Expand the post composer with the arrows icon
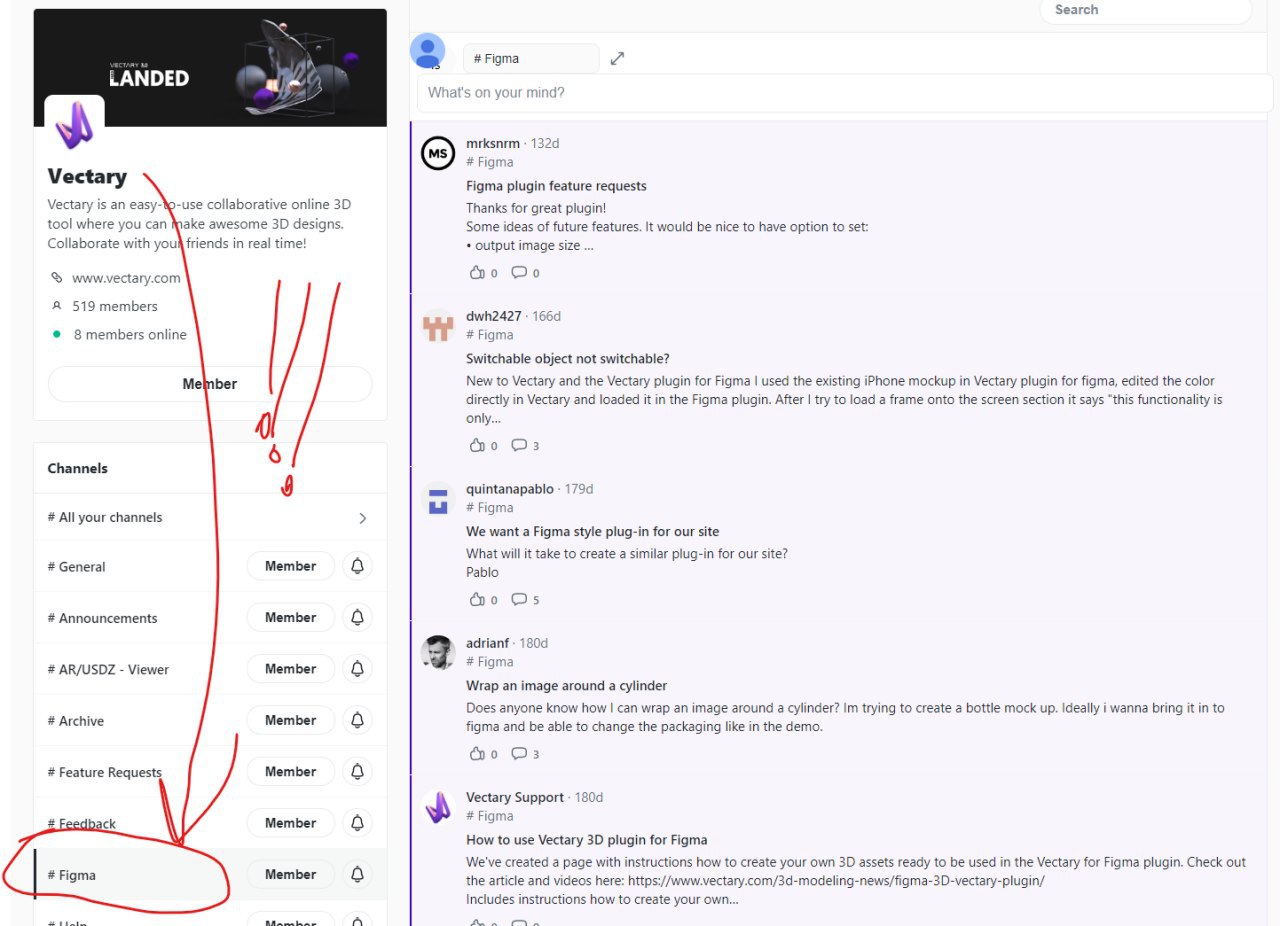Image resolution: width=1280 pixels, height=926 pixels. 617,58
